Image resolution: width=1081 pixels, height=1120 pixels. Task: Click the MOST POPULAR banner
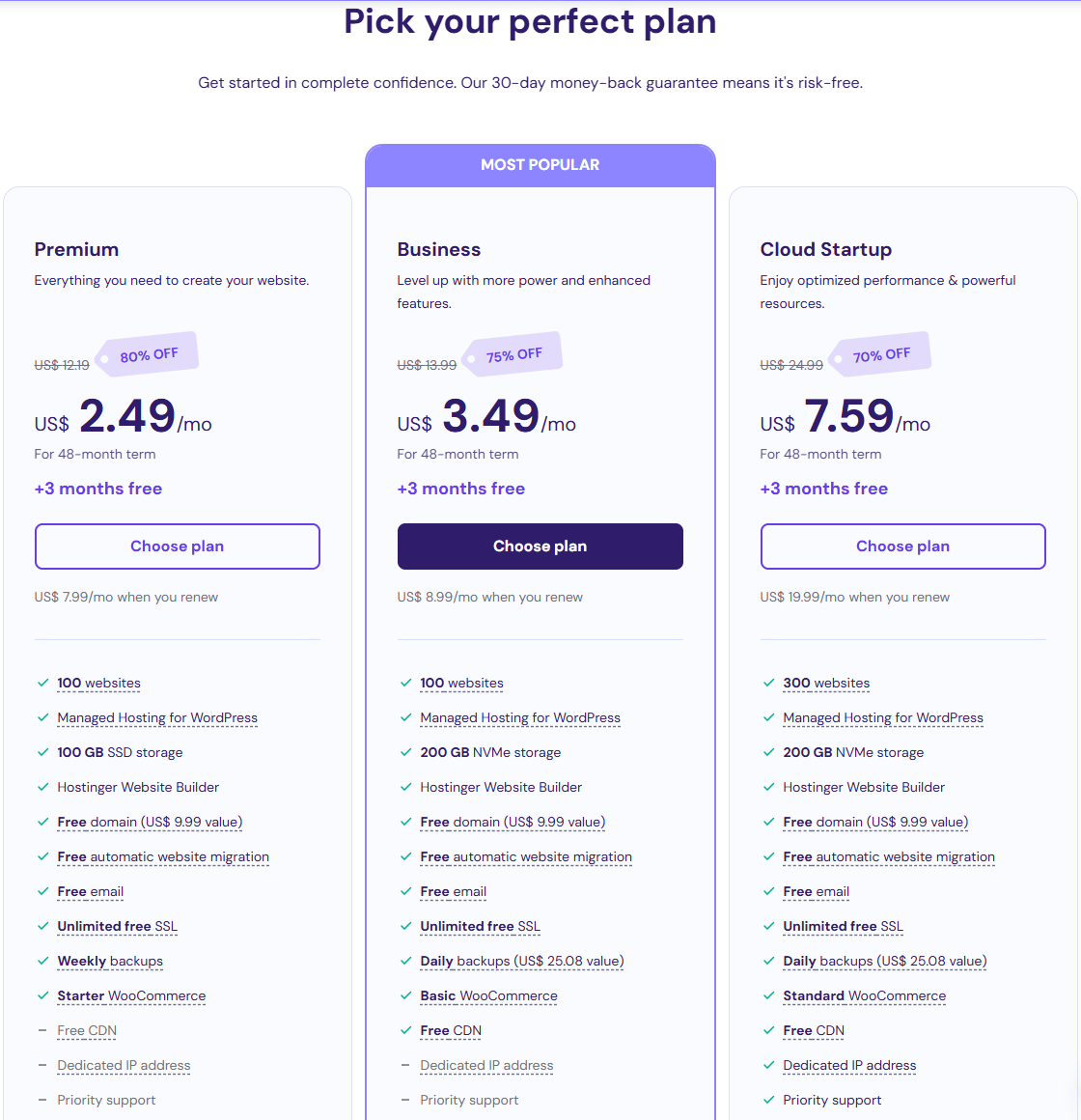point(540,165)
